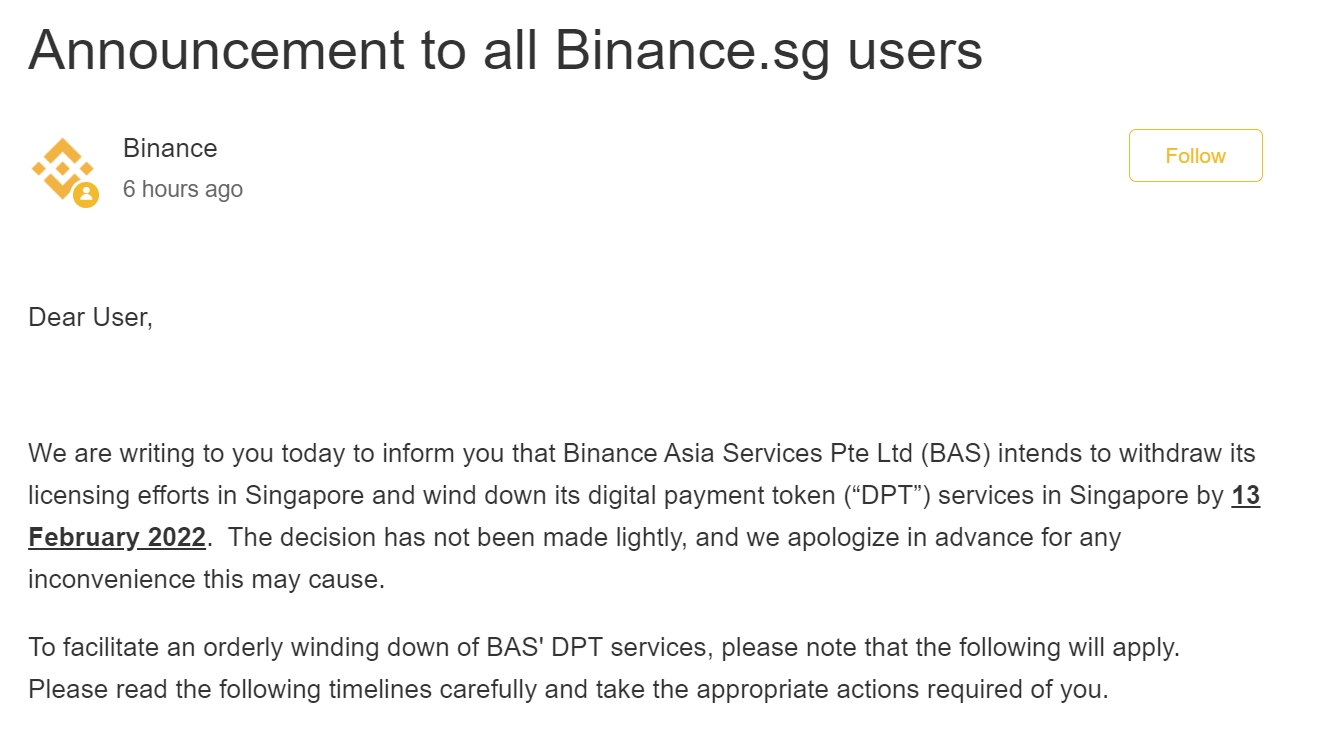Click the word 'users' in the title
This screenshot has width=1319, height=734.
915,50
